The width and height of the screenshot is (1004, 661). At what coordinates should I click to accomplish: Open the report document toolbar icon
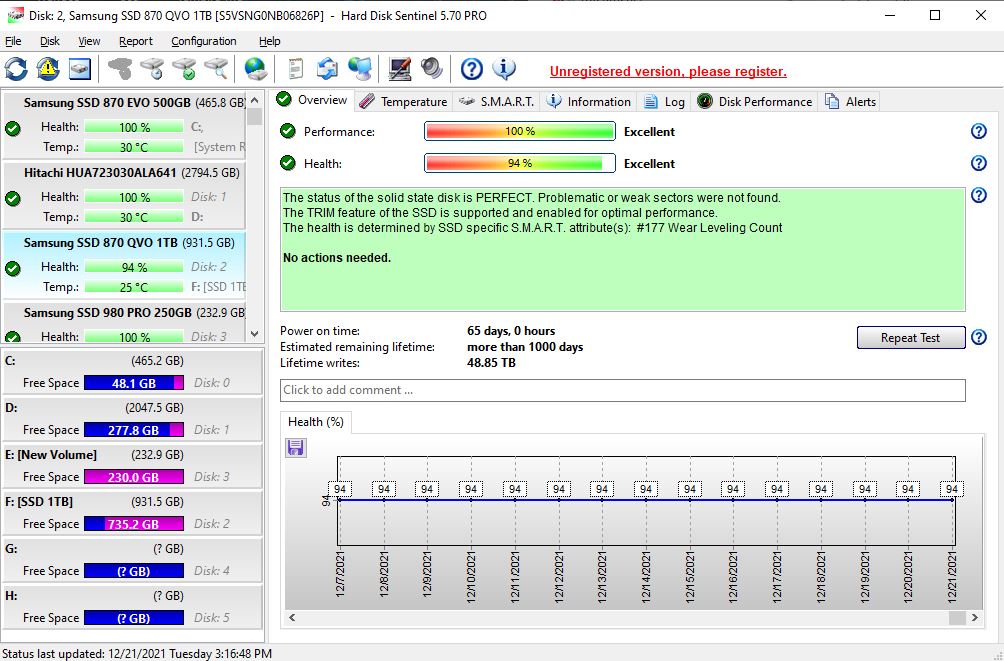point(295,69)
